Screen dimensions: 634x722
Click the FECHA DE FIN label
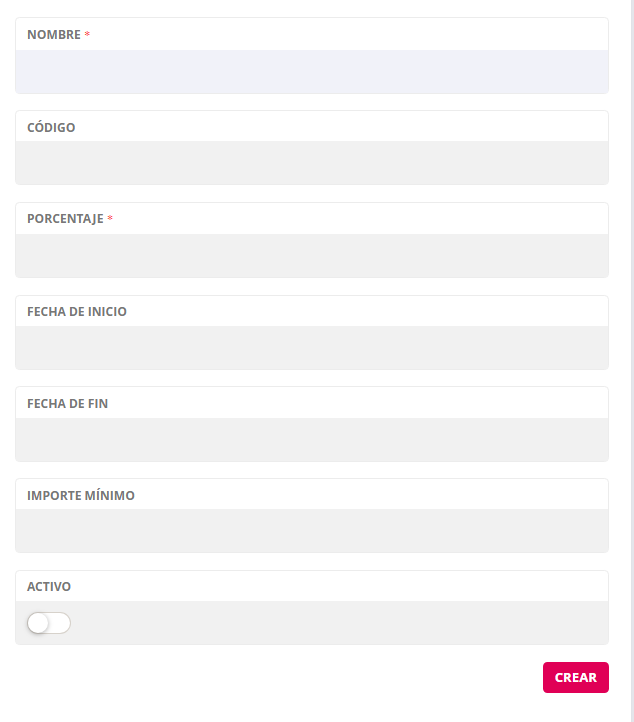(x=68, y=403)
